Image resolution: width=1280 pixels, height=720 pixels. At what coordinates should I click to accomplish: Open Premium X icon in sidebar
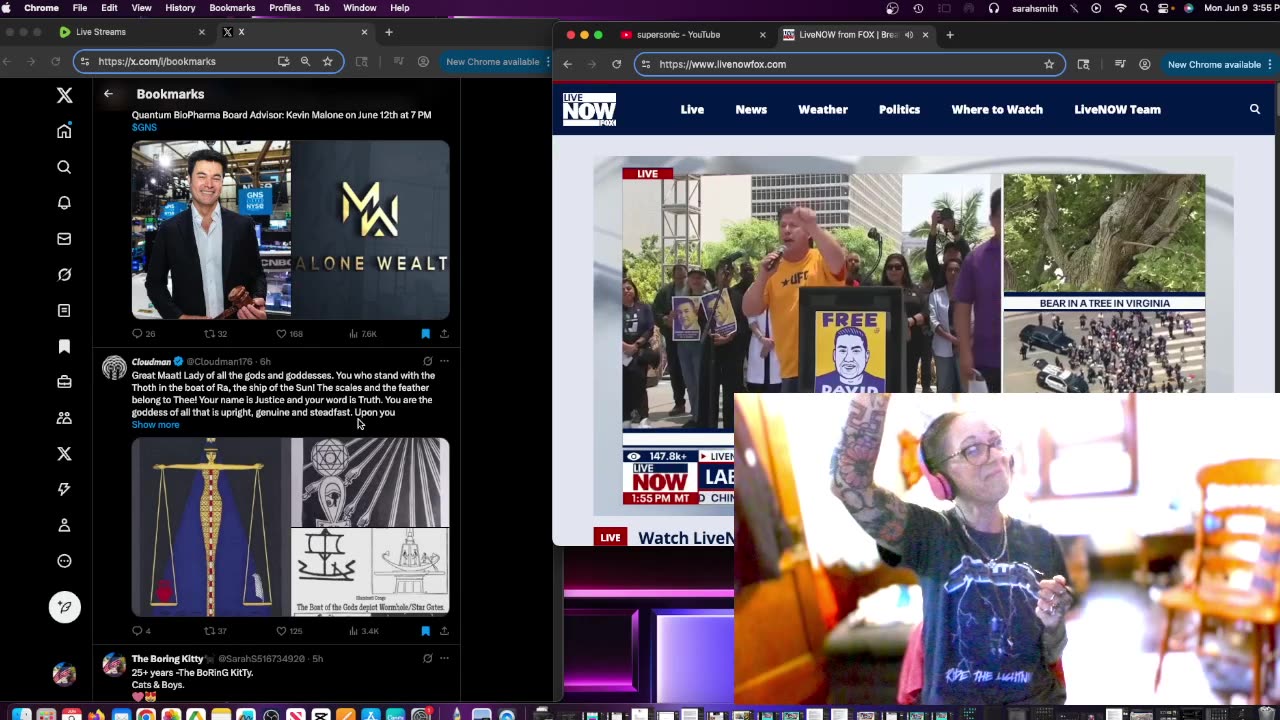(64, 454)
